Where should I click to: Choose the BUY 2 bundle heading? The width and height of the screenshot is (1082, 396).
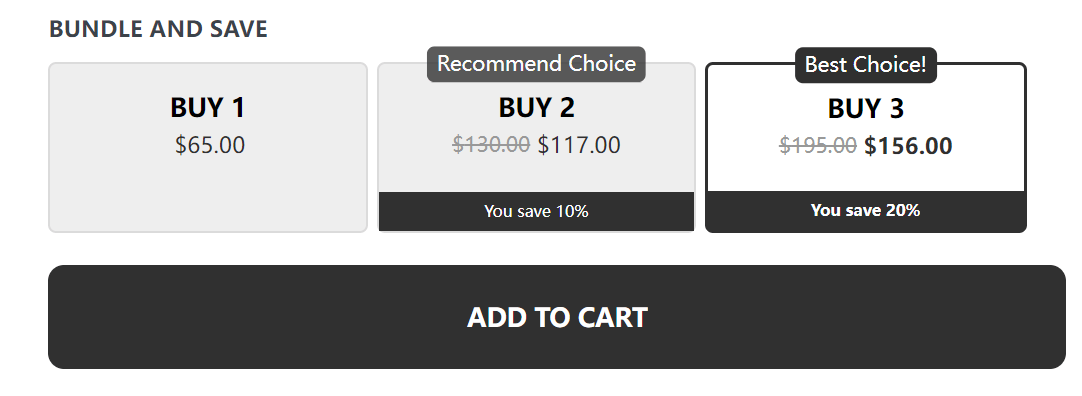click(536, 108)
